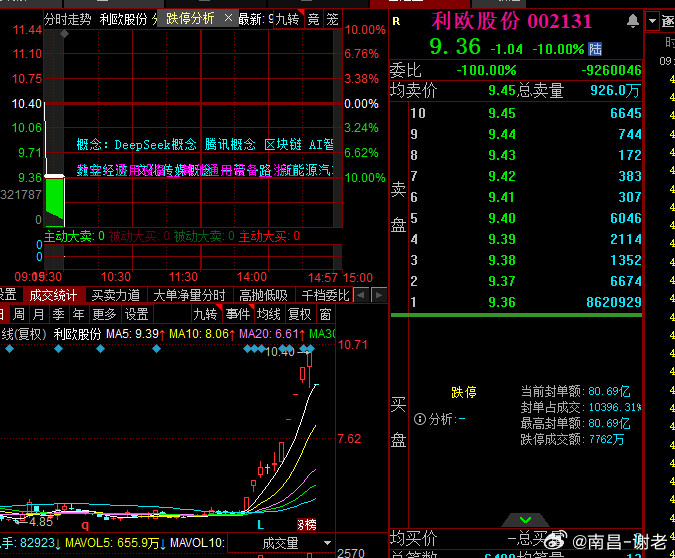Image resolution: width=675 pixels, height=558 pixels.
Task: Click the 设置 tab left of 成交统计
Action: click(8, 295)
